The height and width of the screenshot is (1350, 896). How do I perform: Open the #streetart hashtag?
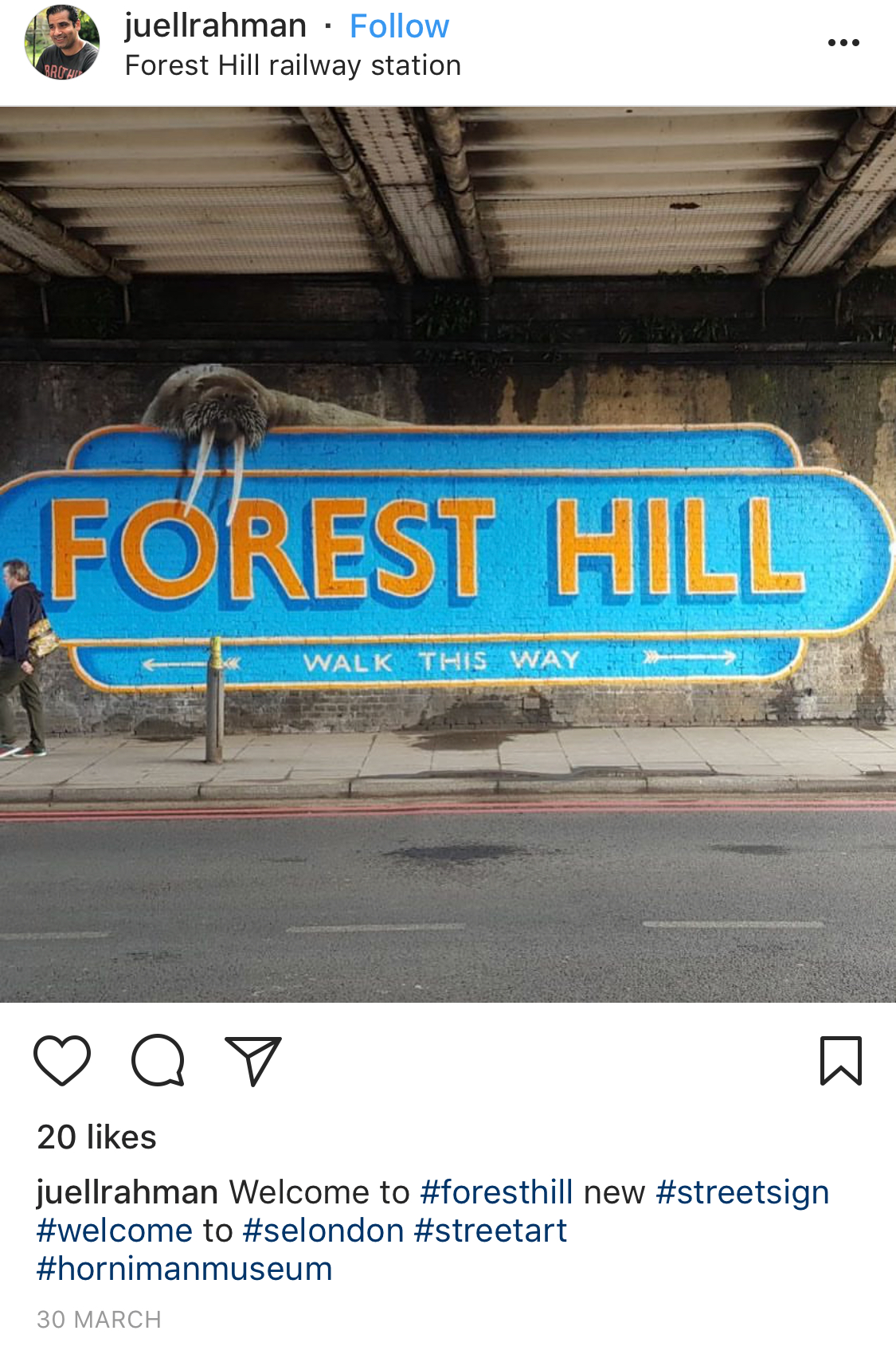(491, 1231)
